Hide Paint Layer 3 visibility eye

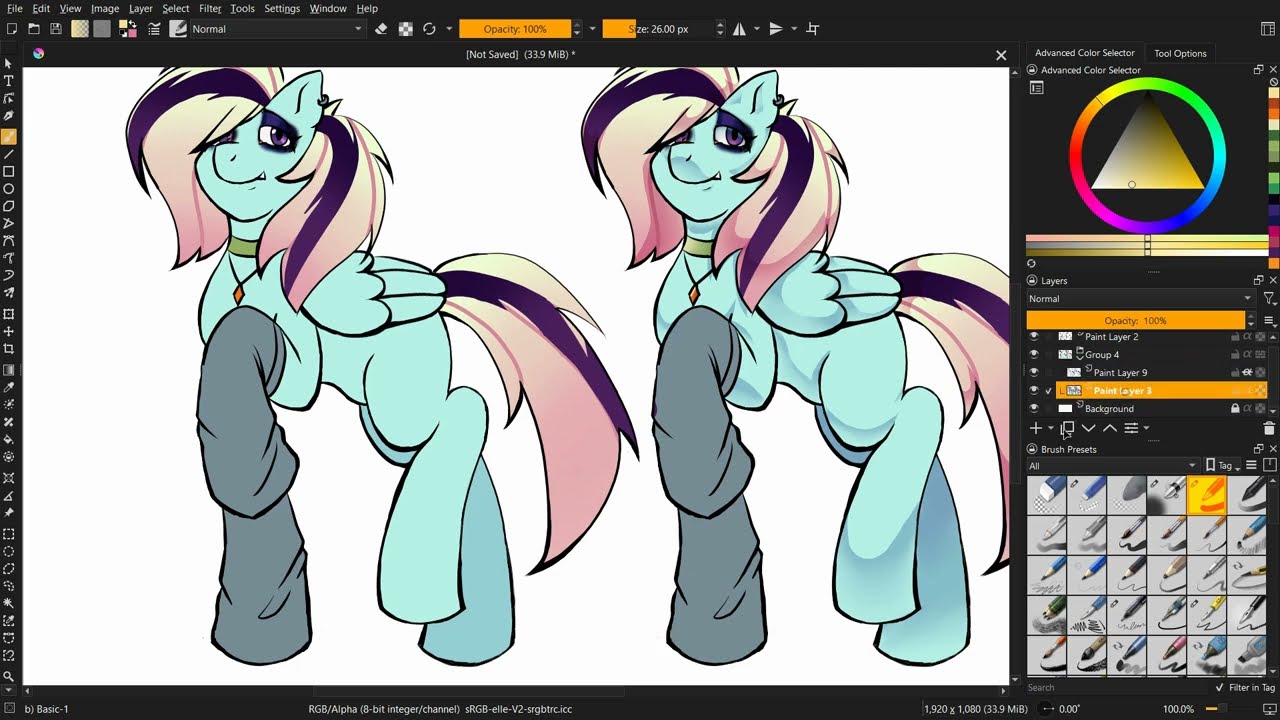[1034, 391]
